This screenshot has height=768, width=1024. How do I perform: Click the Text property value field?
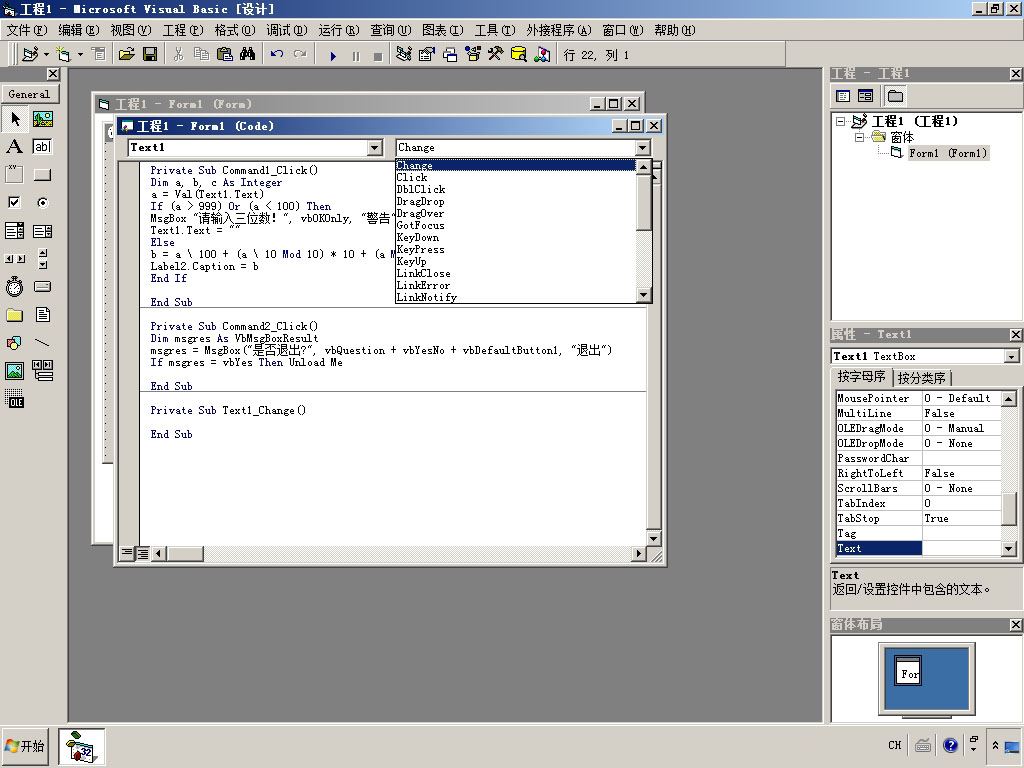(961, 549)
